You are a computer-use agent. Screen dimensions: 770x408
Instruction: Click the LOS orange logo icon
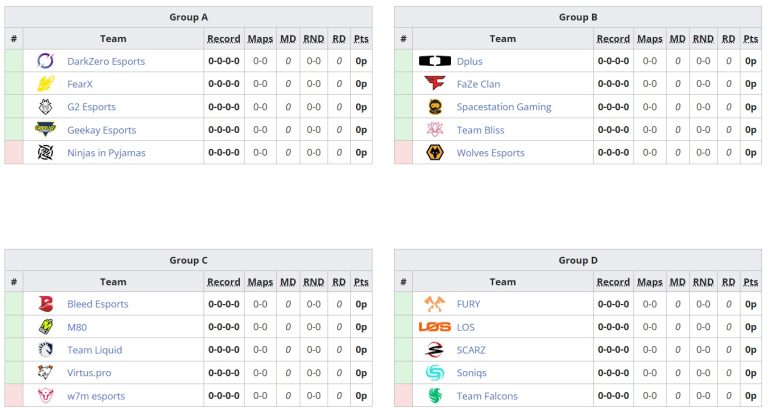(x=435, y=327)
